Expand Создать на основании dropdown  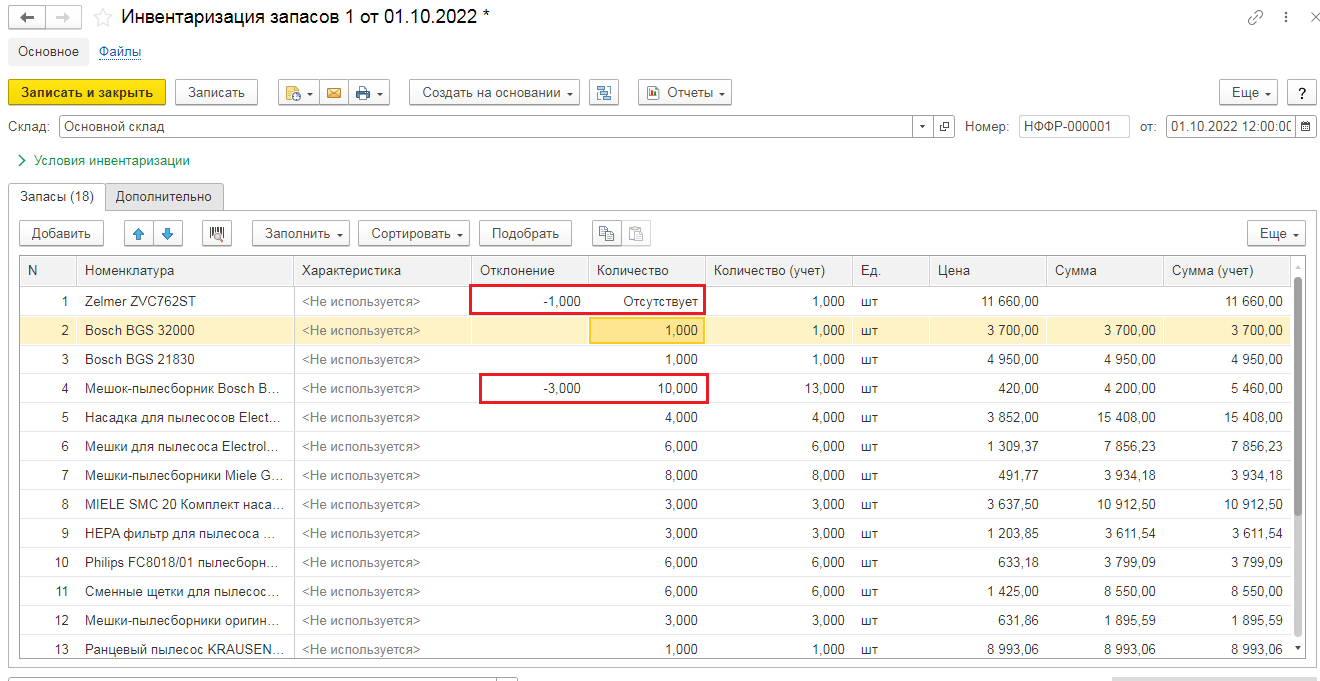pos(494,92)
